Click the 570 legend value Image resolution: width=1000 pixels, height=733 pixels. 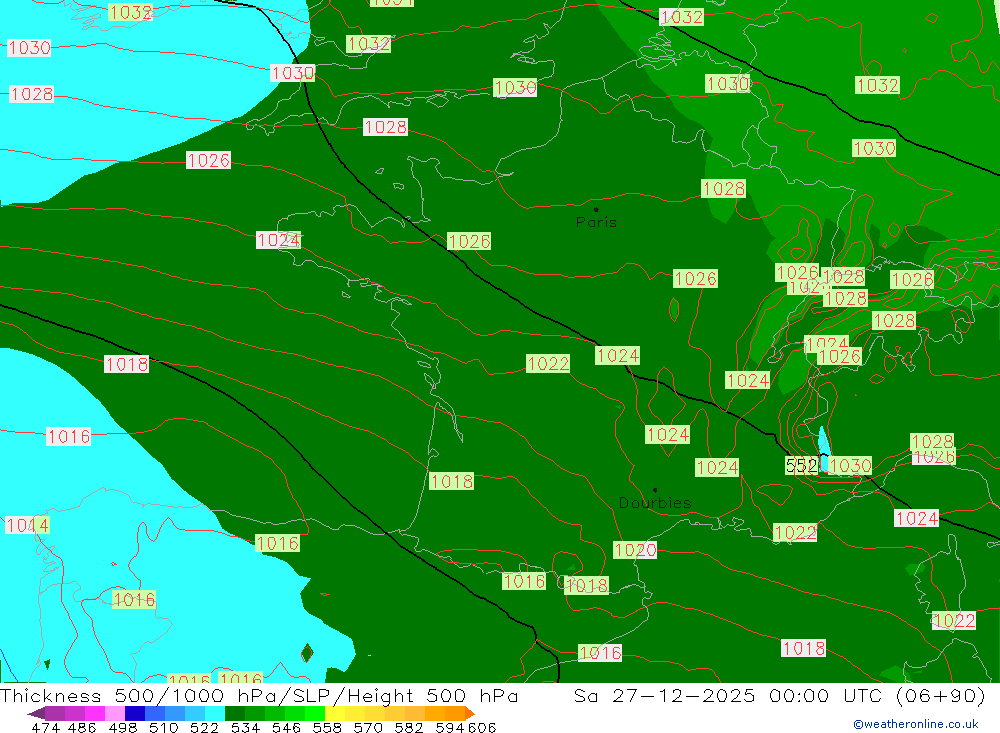pos(368,728)
